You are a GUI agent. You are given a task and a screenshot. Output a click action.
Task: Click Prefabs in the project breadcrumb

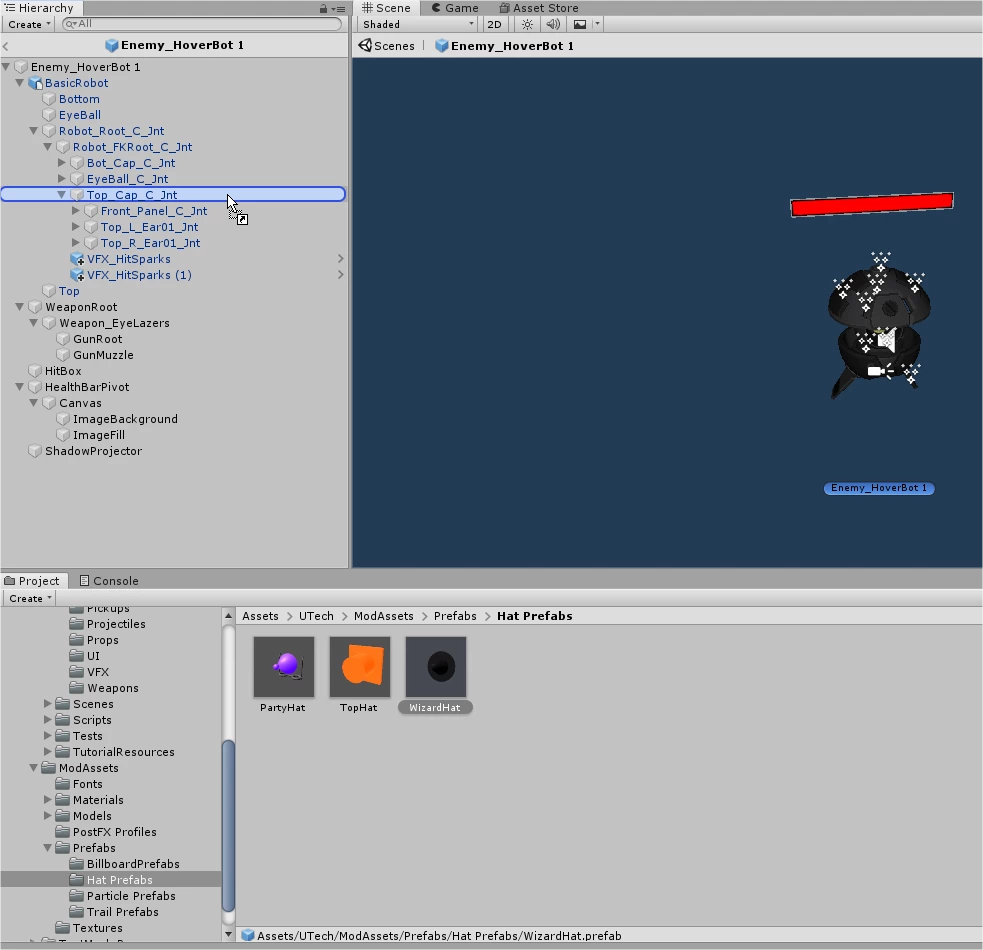click(x=455, y=616)
